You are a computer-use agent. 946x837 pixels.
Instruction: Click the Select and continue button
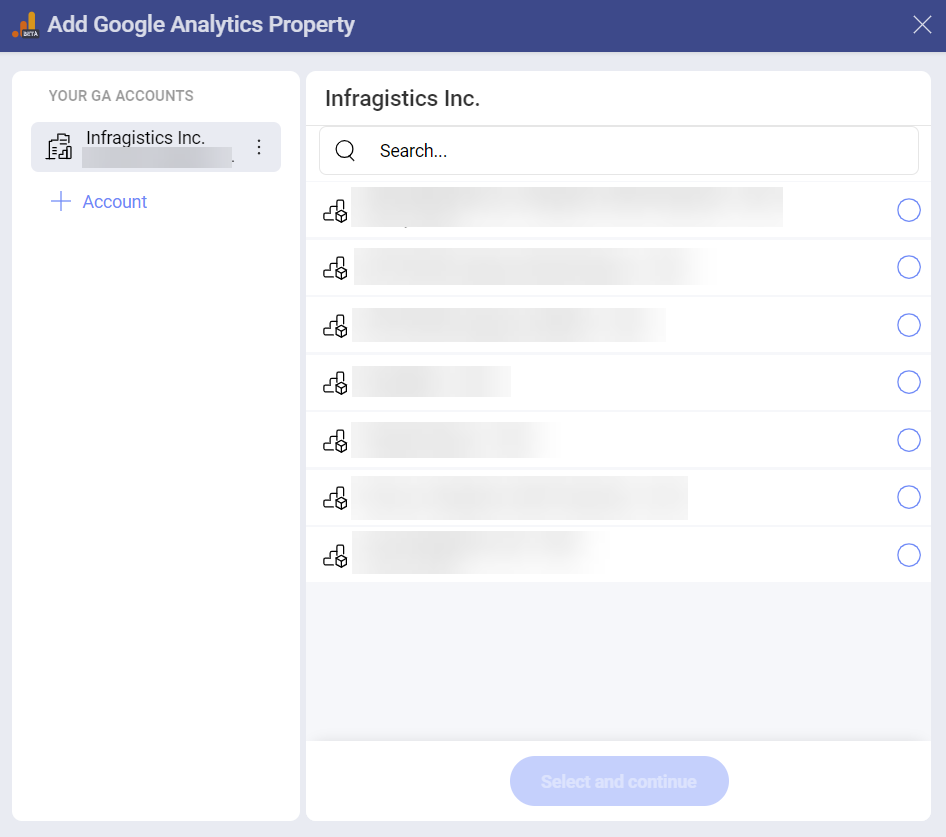(619, 781)
